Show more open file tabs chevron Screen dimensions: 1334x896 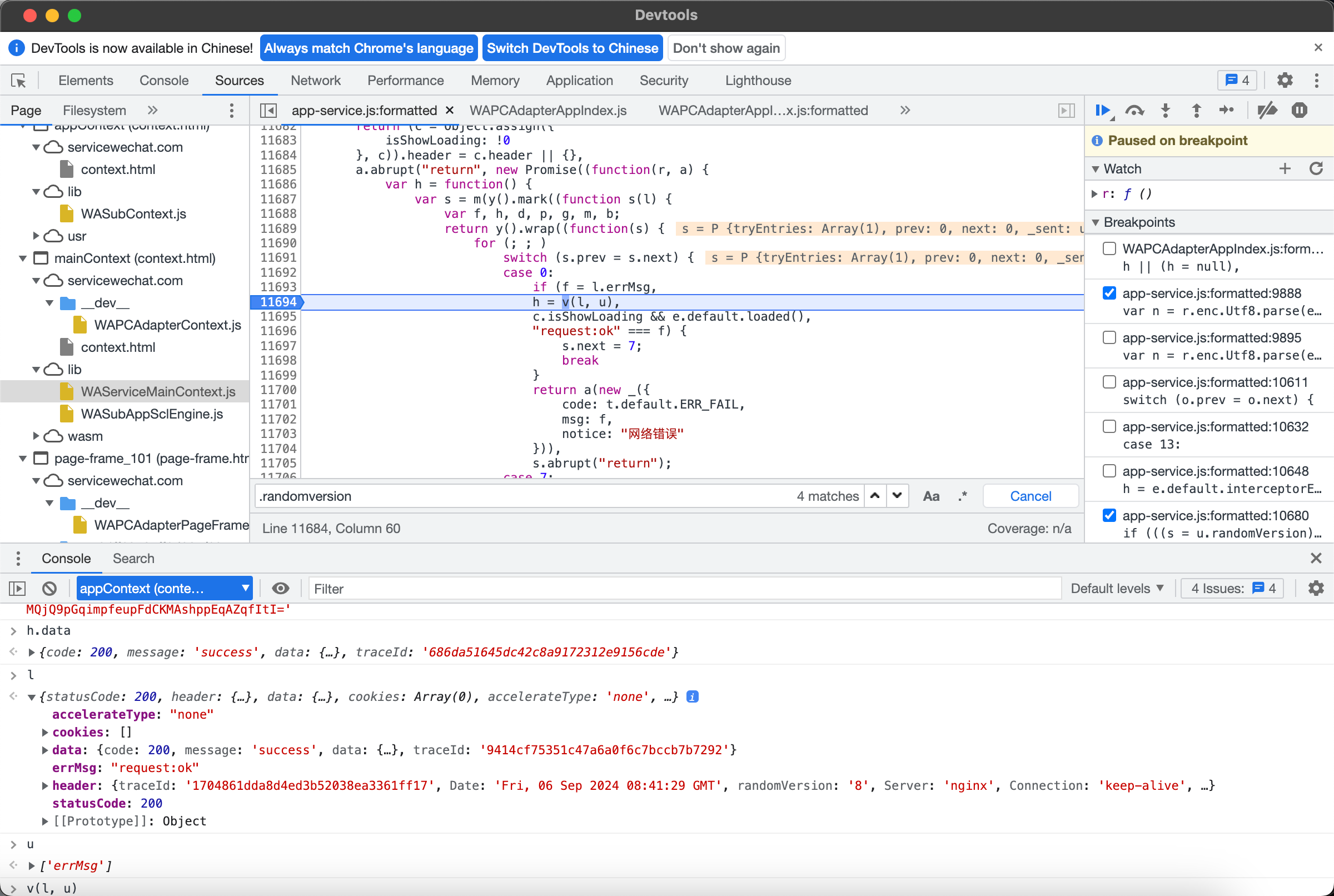point(904,110)
